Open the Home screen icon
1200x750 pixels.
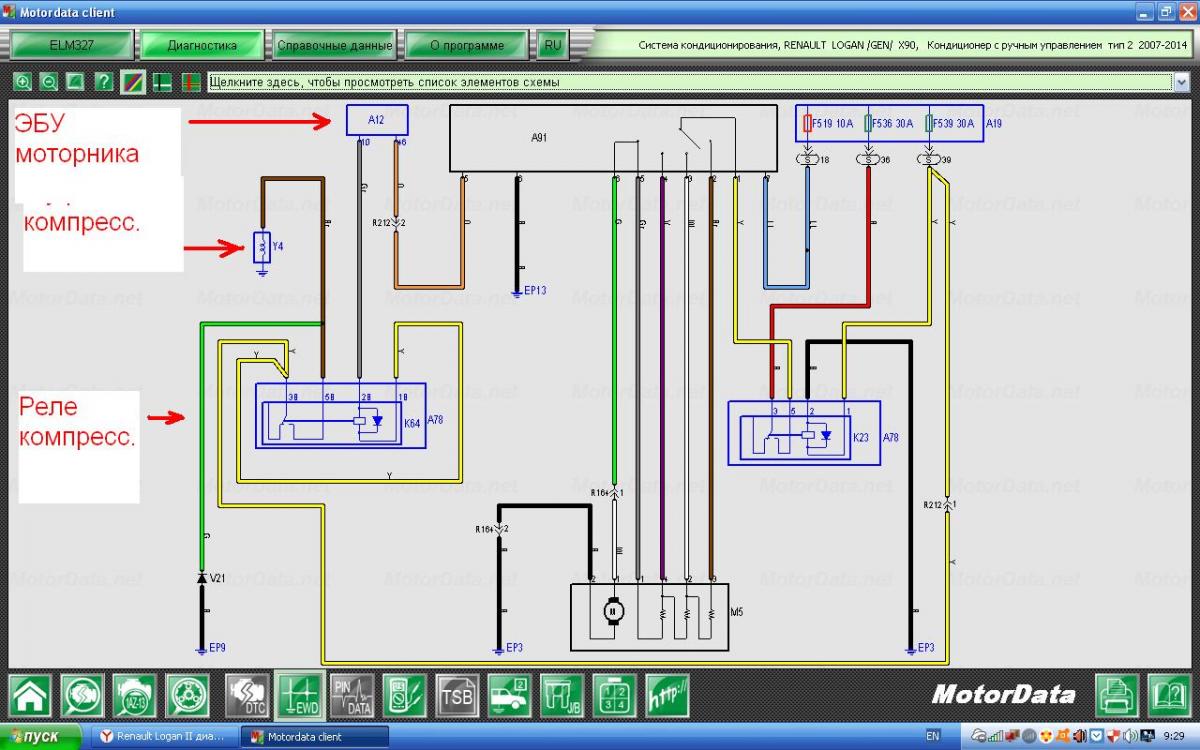pyautogui.click(x=31, y=695)
